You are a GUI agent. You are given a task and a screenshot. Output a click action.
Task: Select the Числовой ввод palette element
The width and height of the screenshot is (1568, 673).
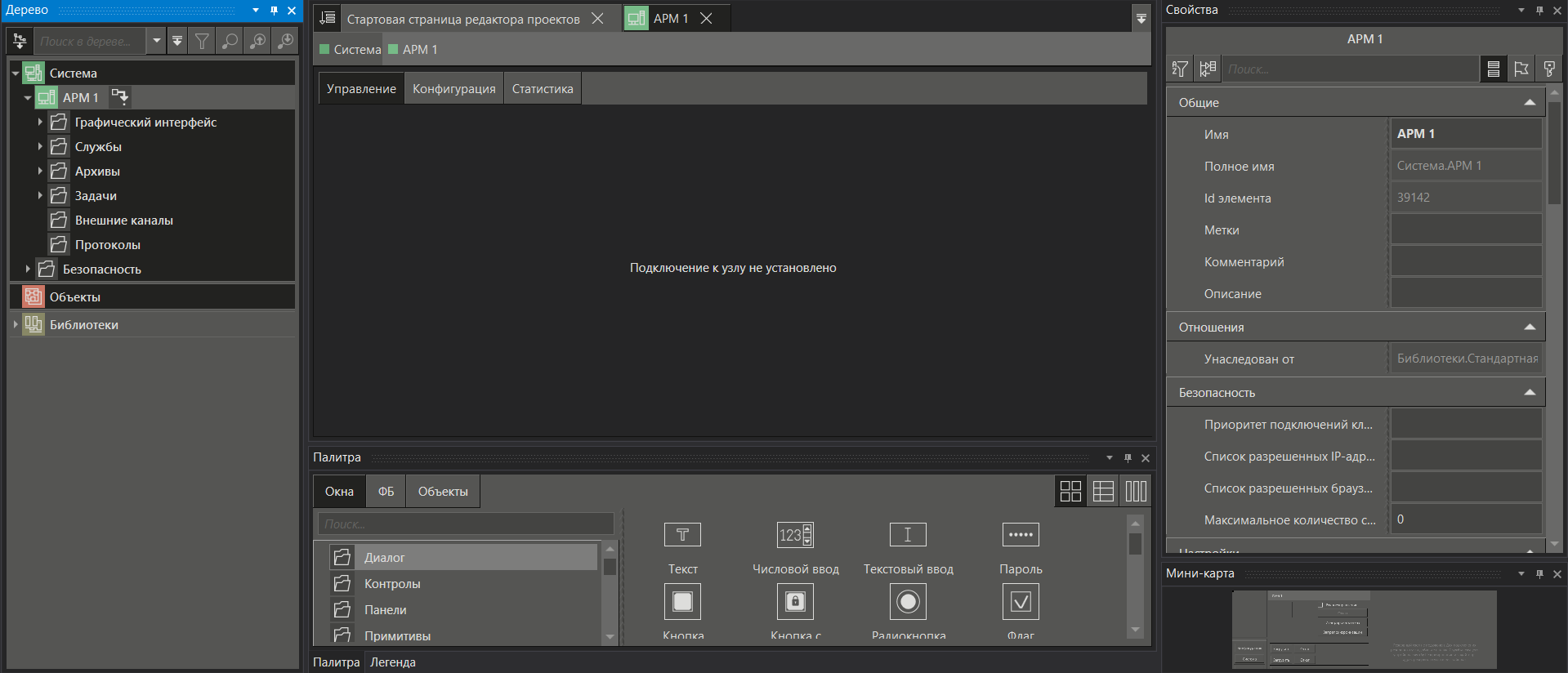[795, 536]
